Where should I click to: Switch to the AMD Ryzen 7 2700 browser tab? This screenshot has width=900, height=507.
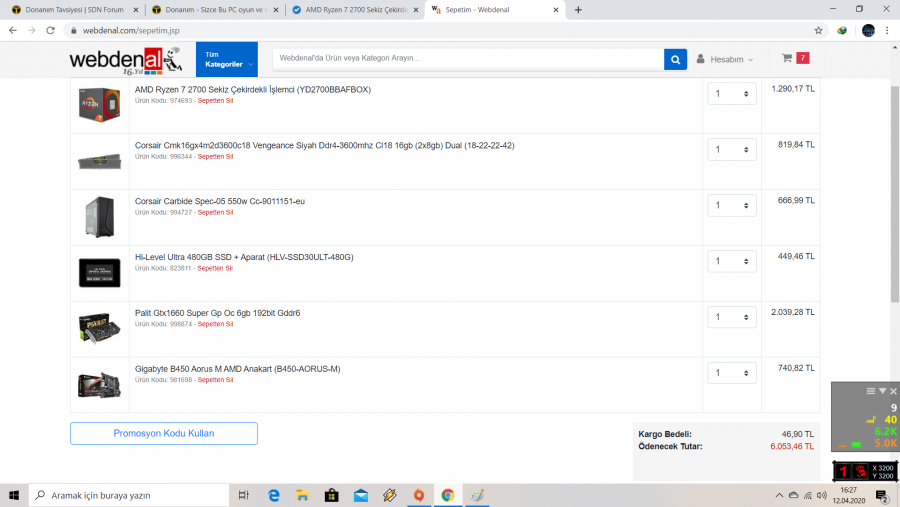(x=355, y=10)
